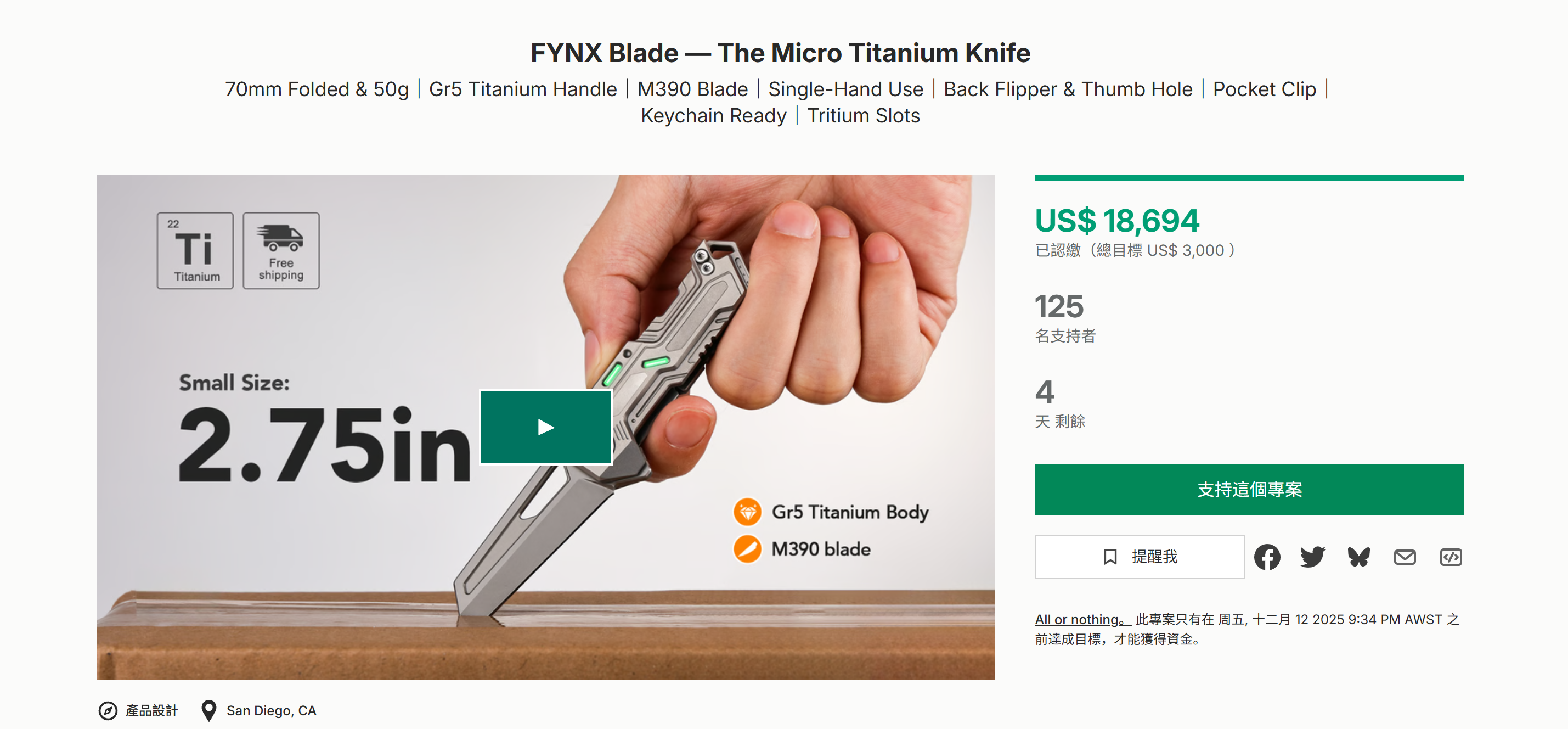1568x729 pixels.
Task: Share via the Bluesky butterfly icon
Action: [x=1358, y=557]
